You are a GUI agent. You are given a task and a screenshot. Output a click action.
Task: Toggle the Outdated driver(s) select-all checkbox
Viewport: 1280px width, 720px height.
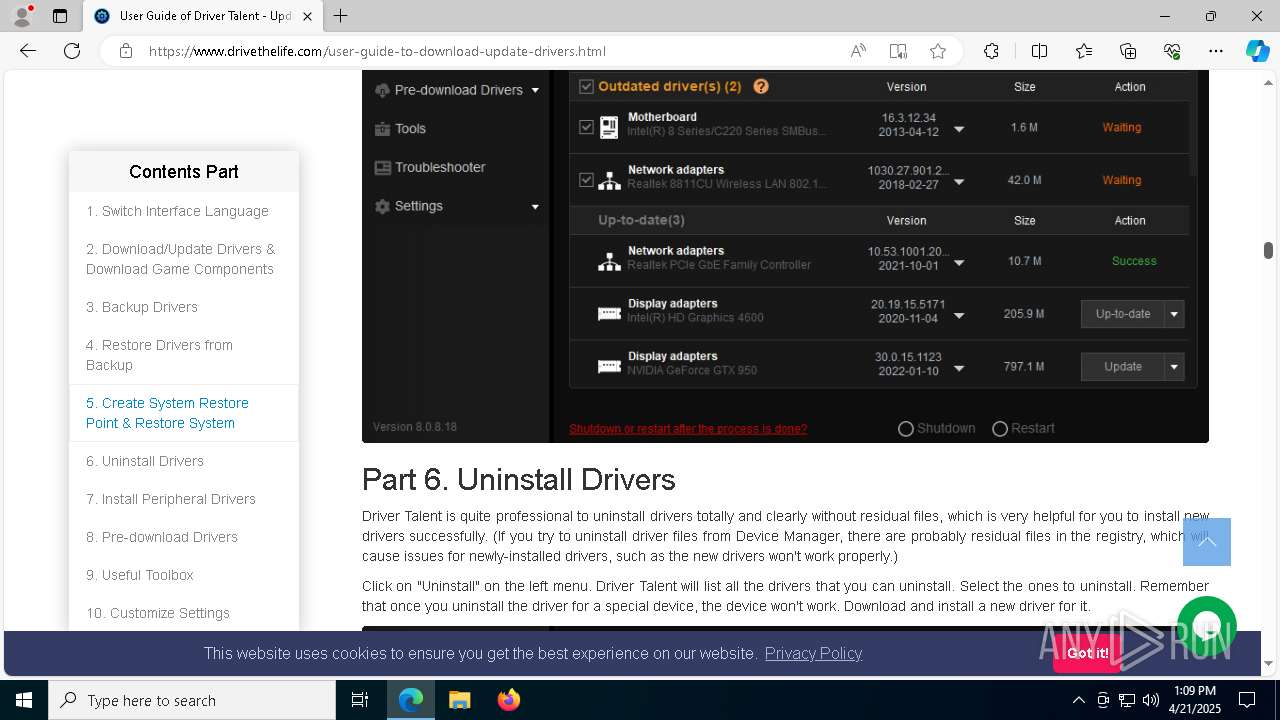click(x=586, y=86)
